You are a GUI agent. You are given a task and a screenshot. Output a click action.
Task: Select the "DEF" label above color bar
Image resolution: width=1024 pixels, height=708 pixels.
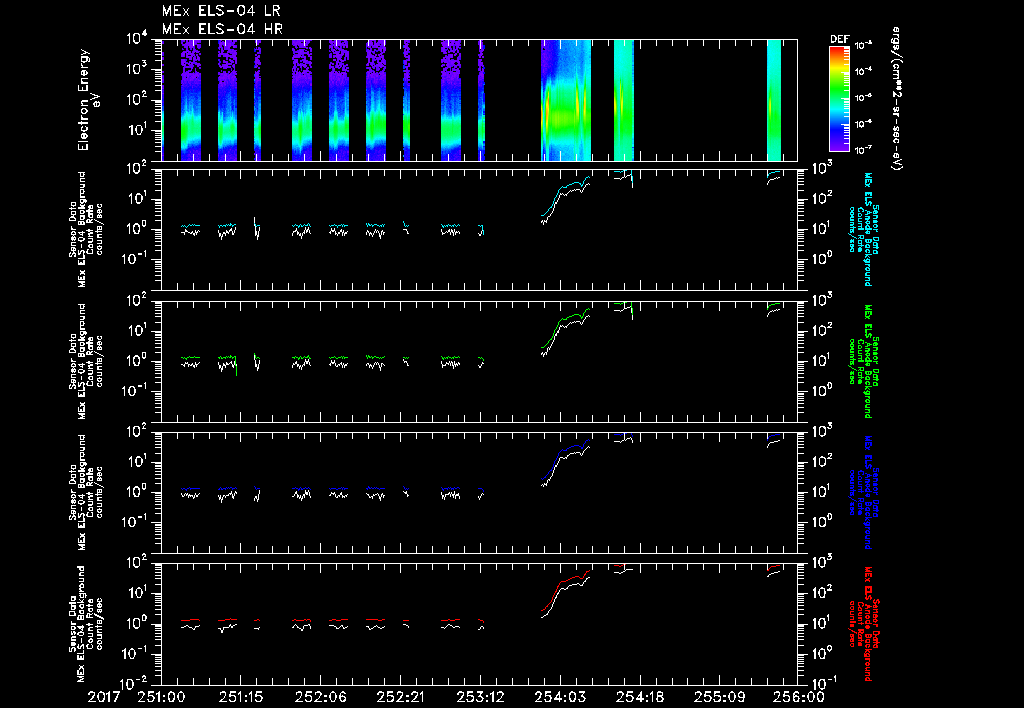coord(840,39)
